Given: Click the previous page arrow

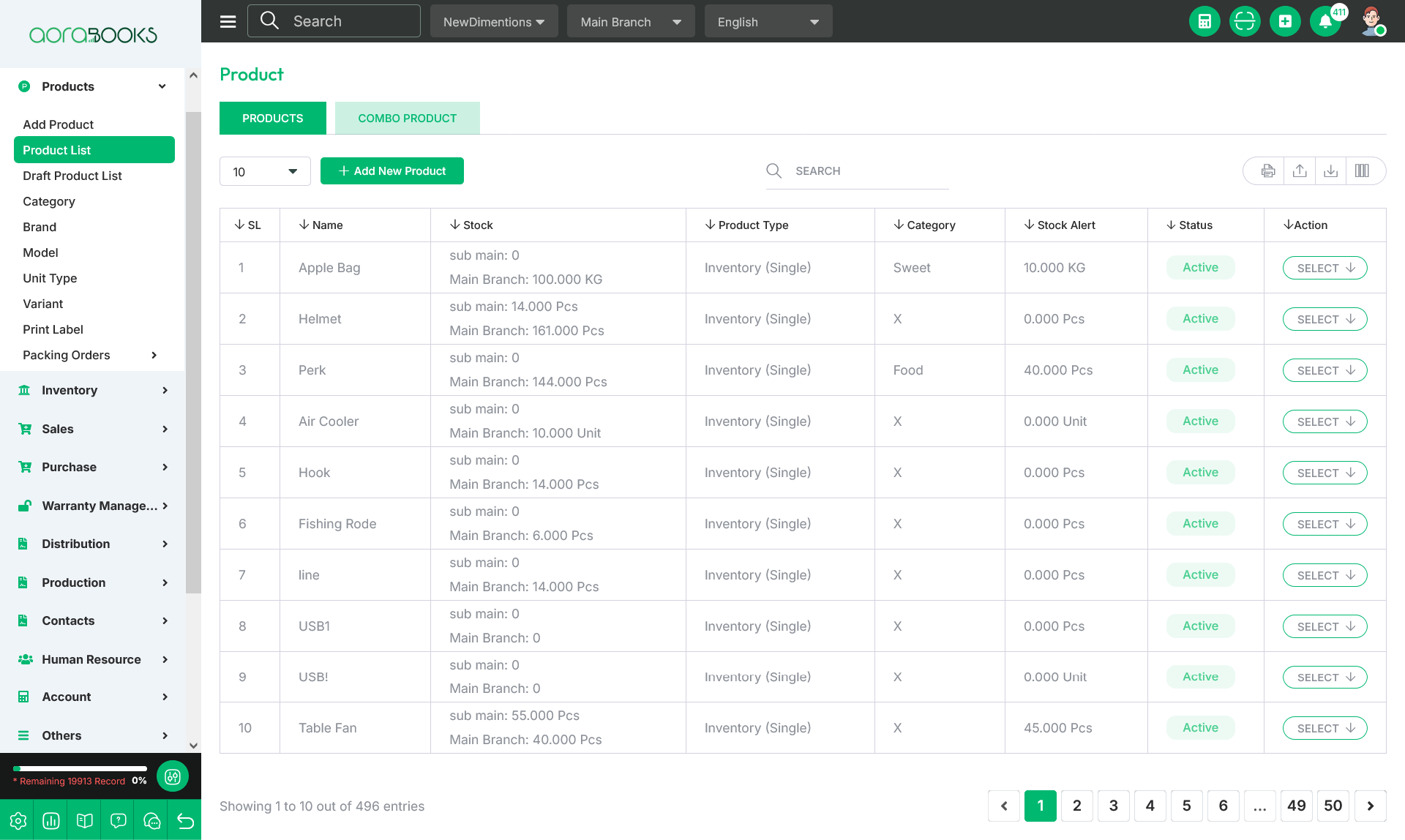Looking at the screenshot, I should coord(1004,806).
